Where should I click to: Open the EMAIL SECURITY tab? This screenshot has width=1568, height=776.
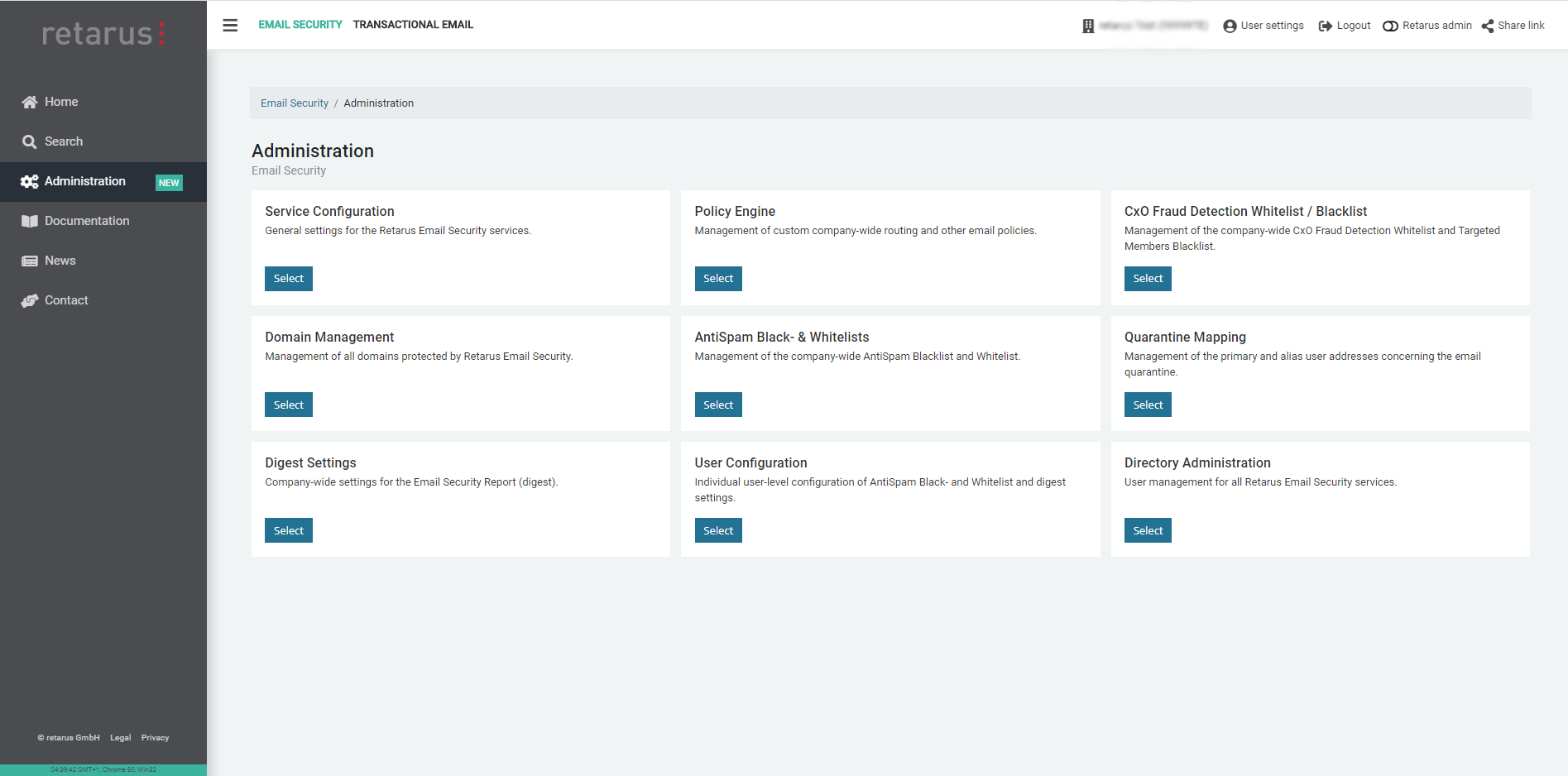pyautogui.click(x=300, y=25)
